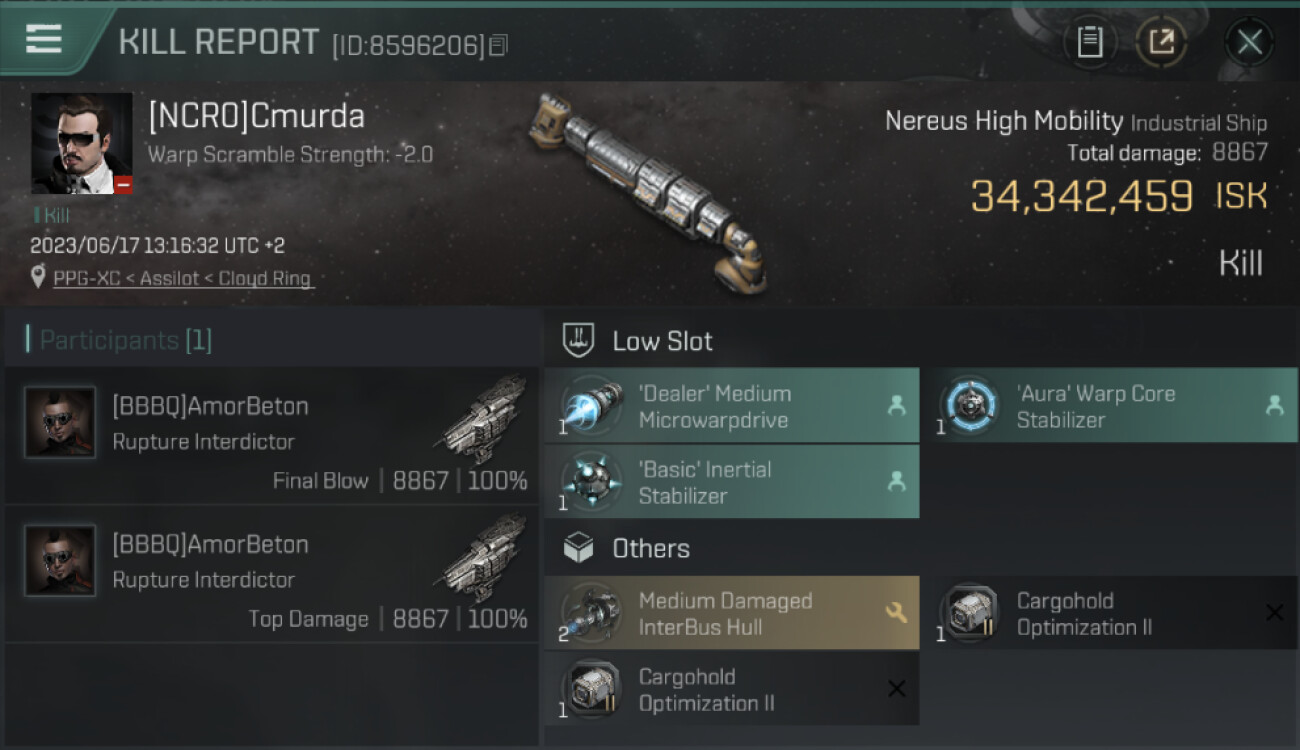
Task: Select AmorBeton Top Damage entry
Action: (271, 574)
